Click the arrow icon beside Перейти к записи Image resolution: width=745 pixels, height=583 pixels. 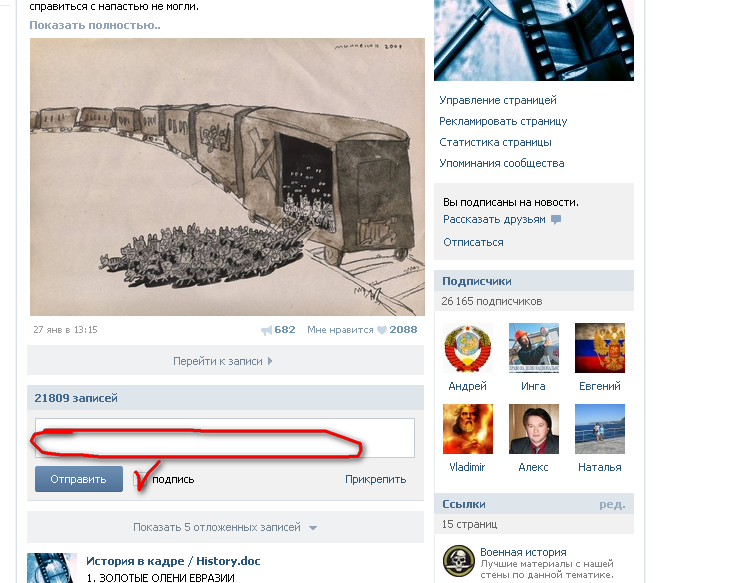tap(270, 361)
